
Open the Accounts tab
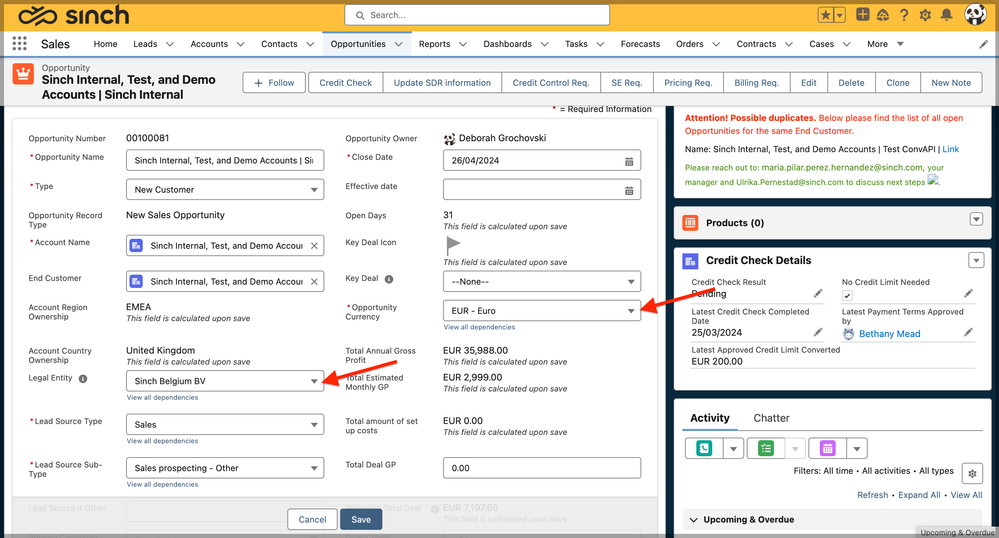tap(209, 44)
